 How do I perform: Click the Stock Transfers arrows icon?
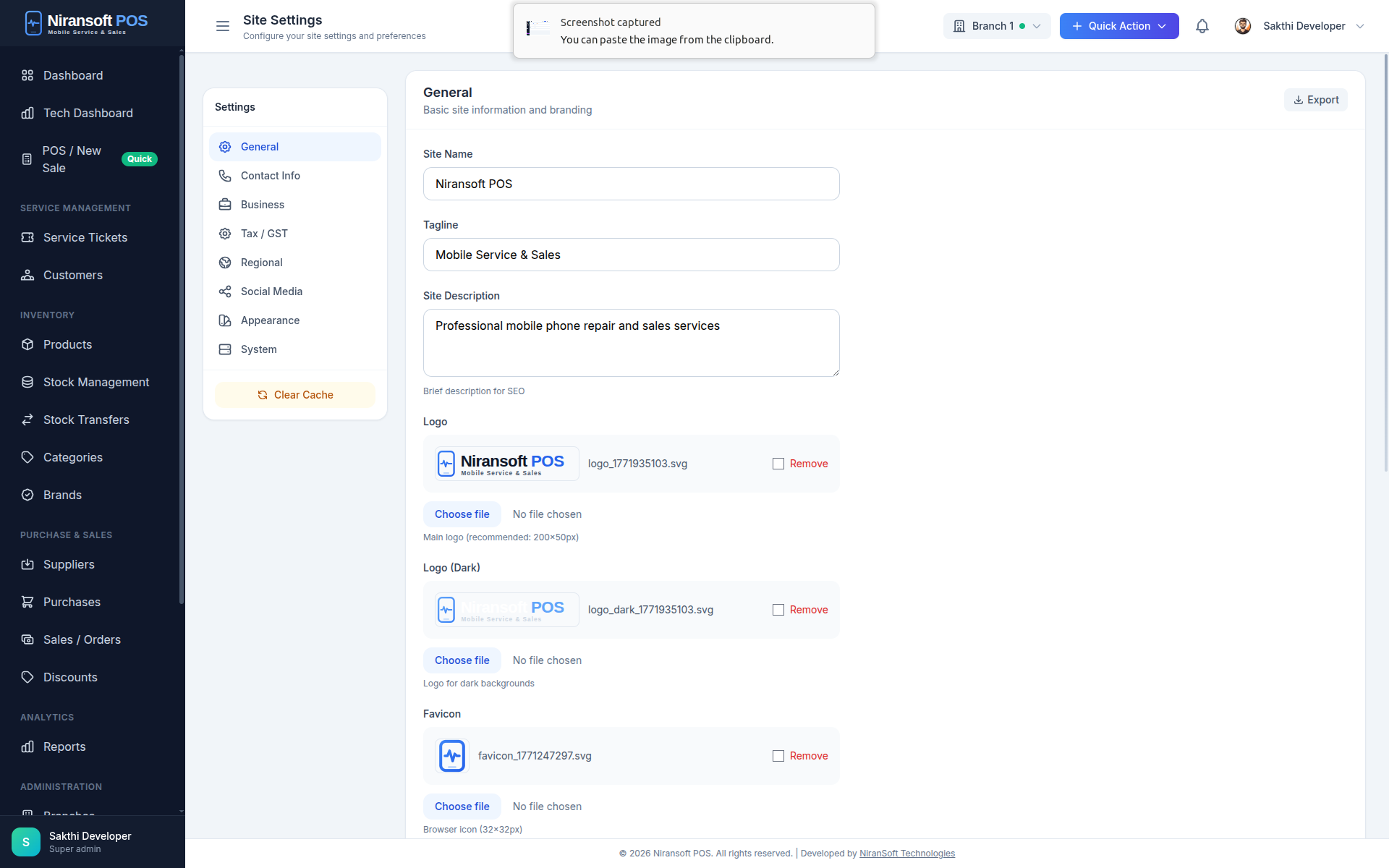coord(27,420)
